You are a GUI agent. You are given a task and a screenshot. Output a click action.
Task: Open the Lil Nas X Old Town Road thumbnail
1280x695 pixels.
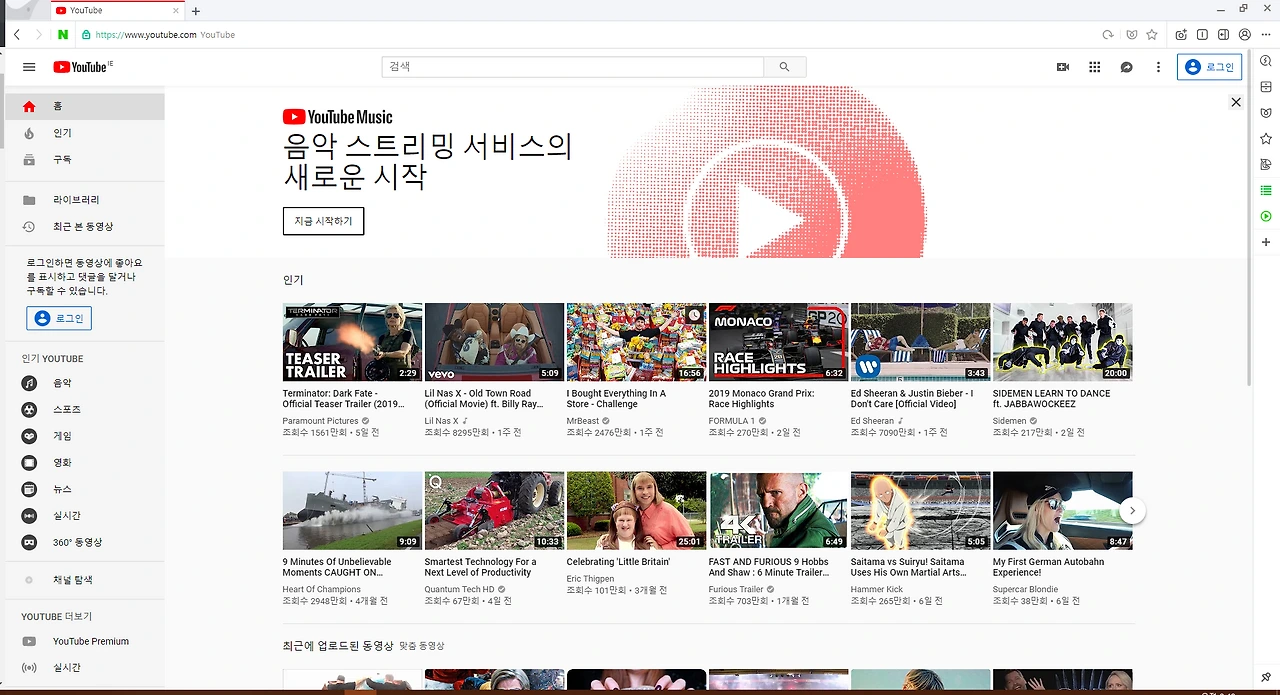pos(494,342)
